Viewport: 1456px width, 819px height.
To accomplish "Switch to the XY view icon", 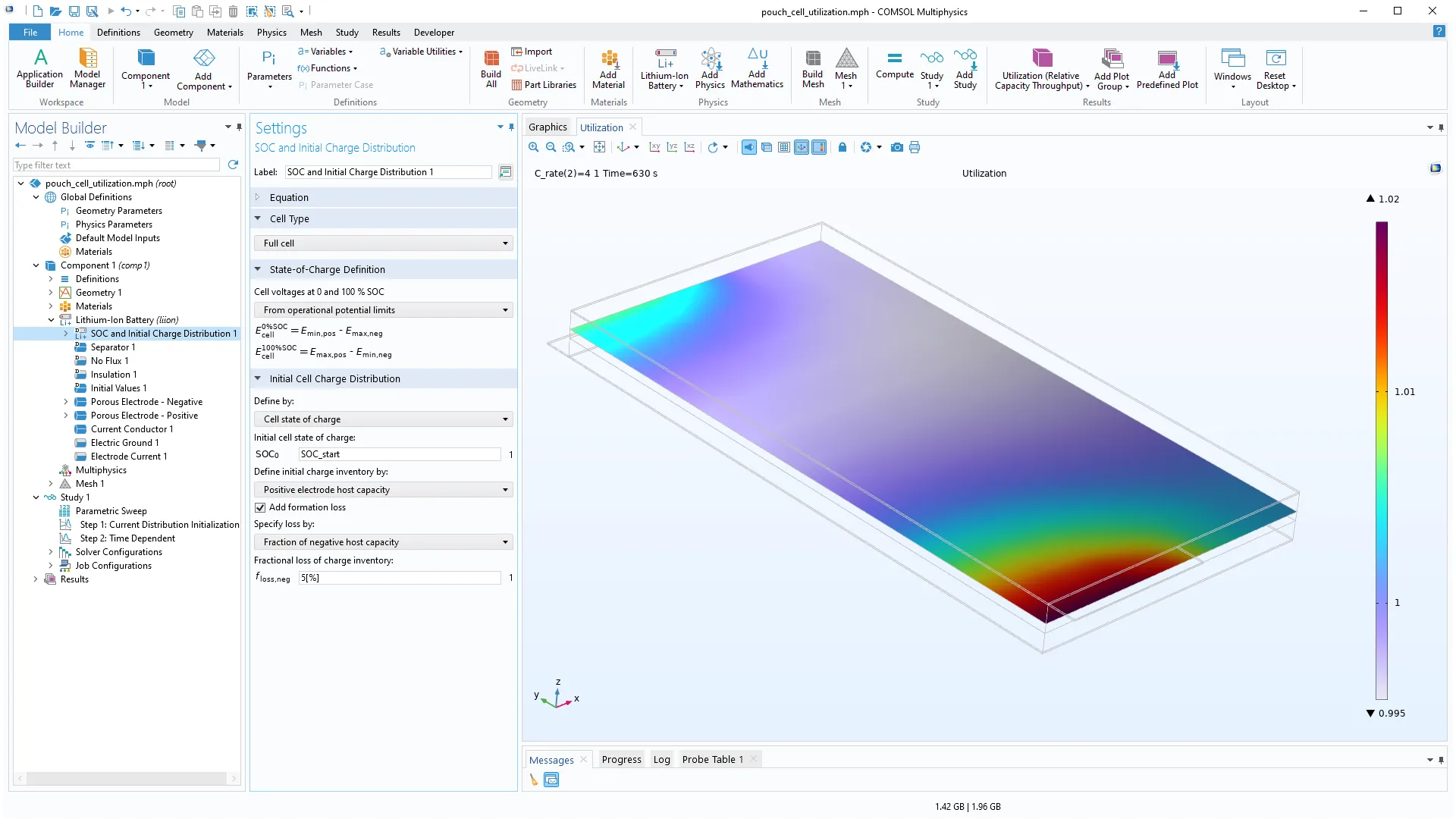I will pyautogui.click(x=654, y=147).
